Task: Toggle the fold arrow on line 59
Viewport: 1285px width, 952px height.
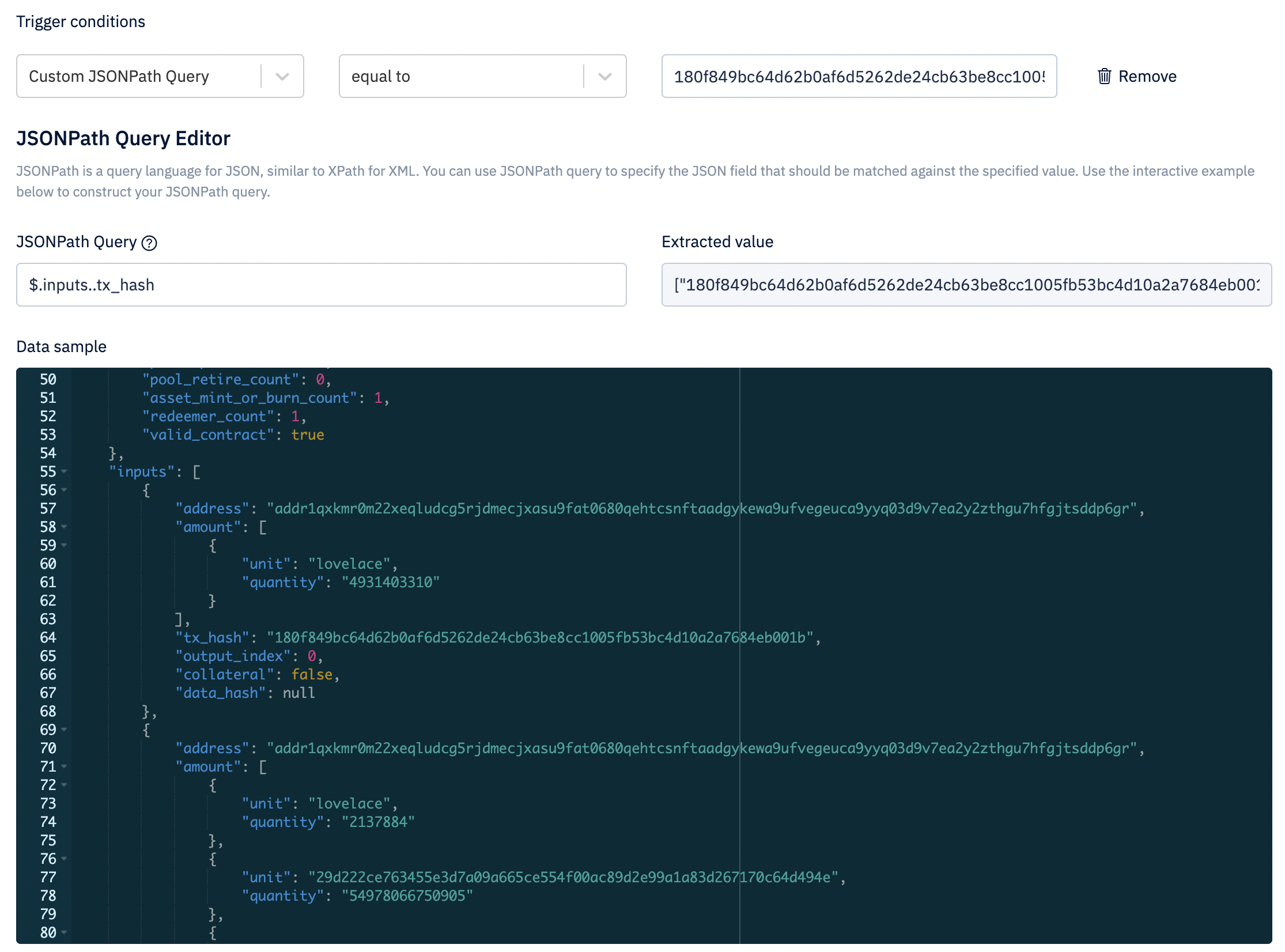Action: [64, 545]
